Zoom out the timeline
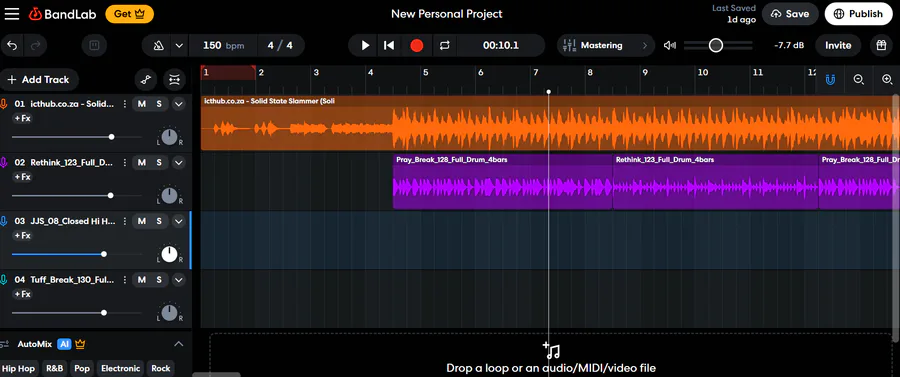900x377 pixels. point(859,80)
